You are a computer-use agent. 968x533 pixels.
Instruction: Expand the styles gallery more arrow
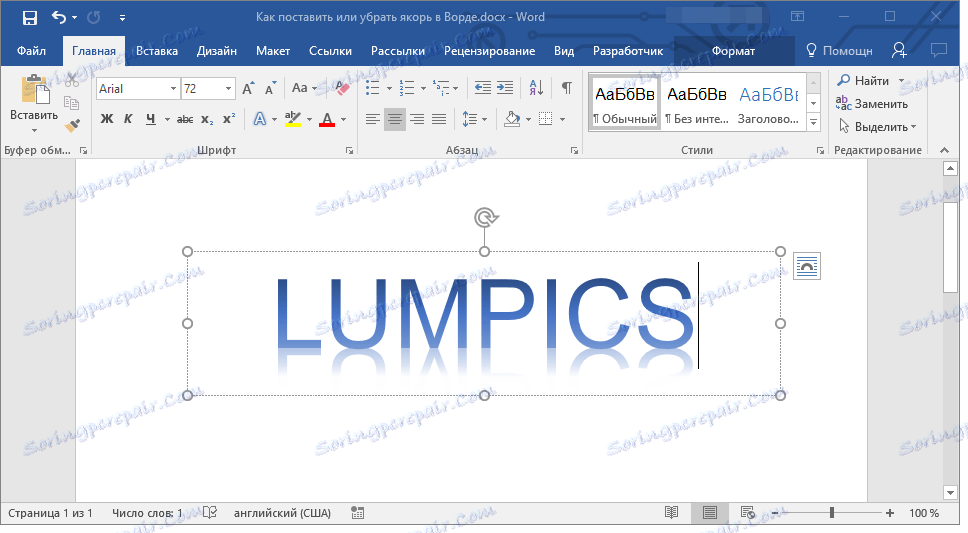click(x=814, y=122)
